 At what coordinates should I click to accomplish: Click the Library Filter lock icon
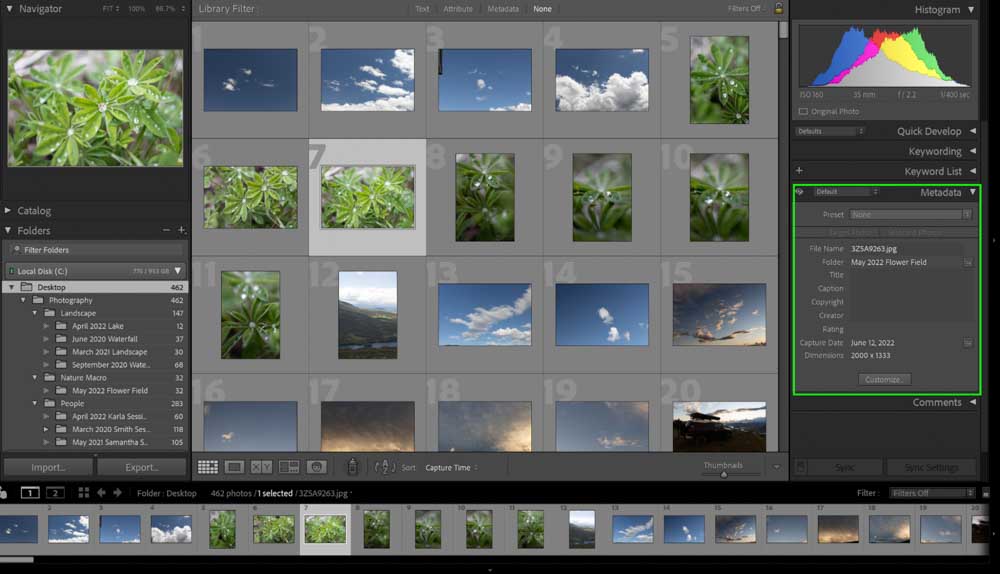point(779,8)
